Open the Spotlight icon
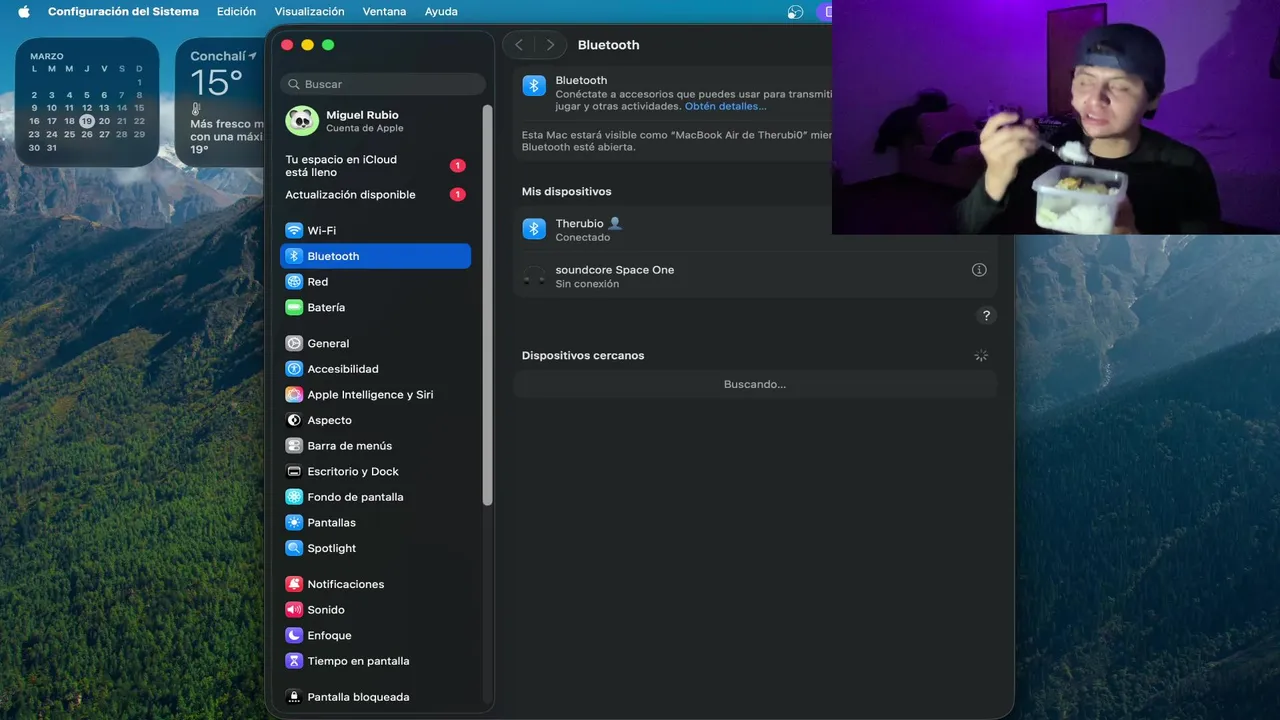The height and width of the screenshot is (720, 1280). coord(294,548)
